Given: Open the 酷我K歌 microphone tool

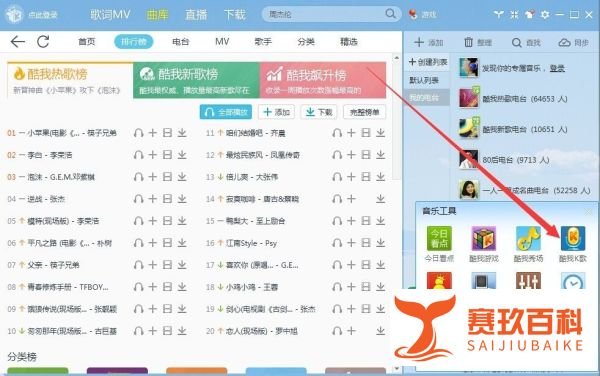Looking at the screenshot, I should point(572,239).
